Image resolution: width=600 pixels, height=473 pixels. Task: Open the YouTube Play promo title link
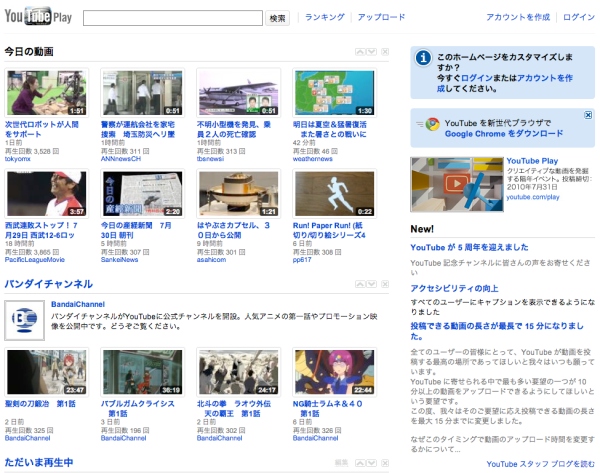(532, 161)
